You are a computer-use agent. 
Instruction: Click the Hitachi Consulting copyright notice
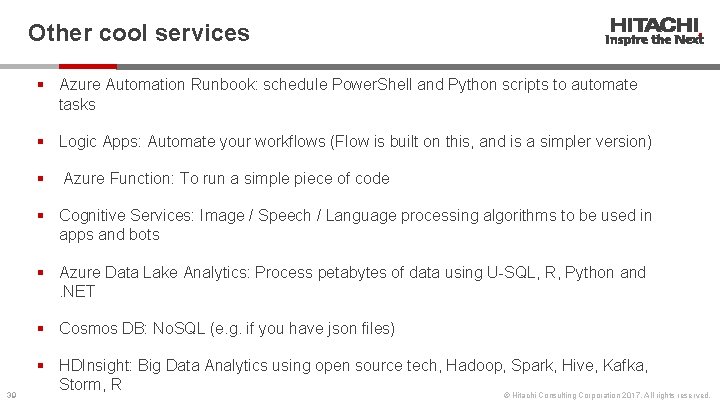pos(608,396)
